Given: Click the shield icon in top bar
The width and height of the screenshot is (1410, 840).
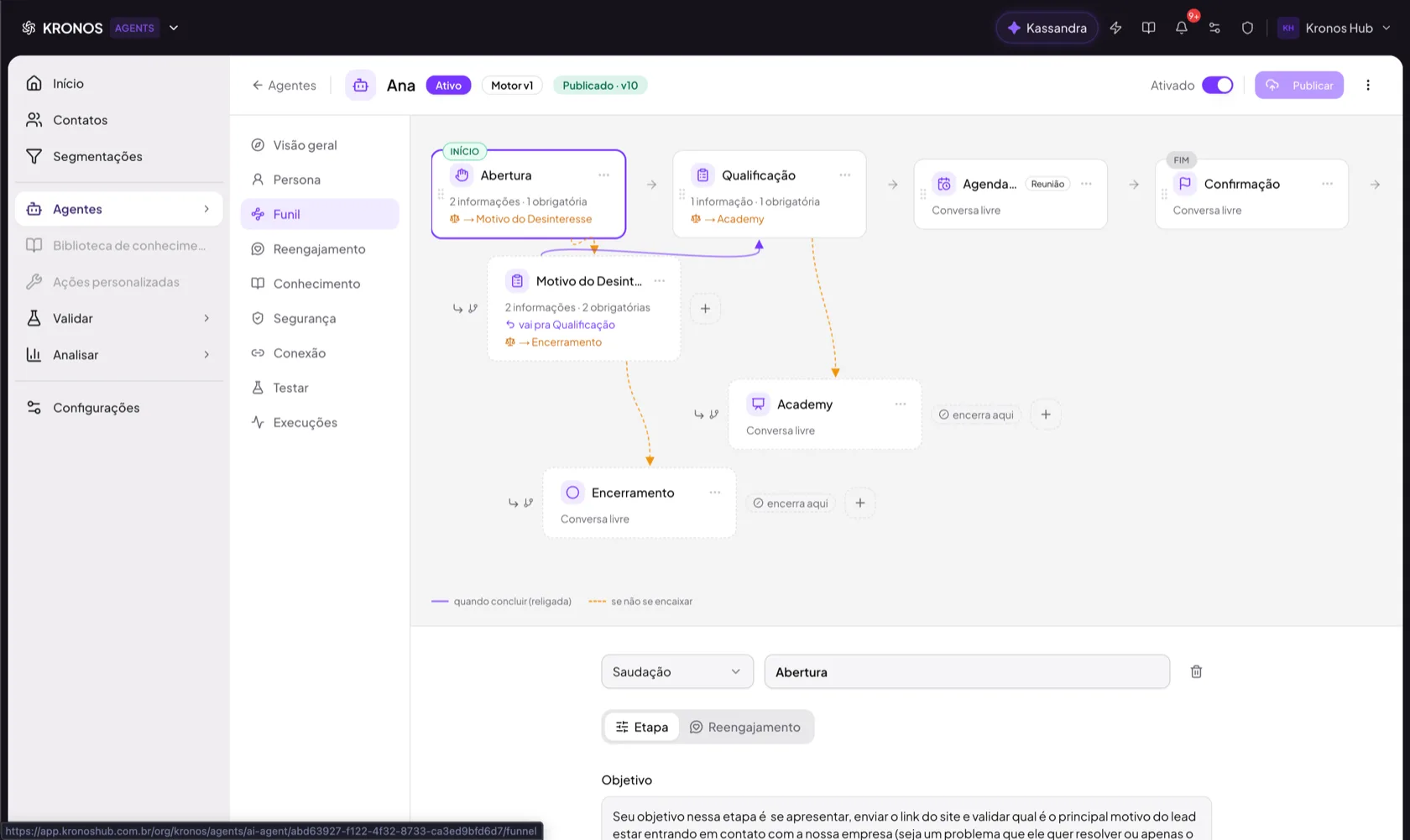Looking at the screenshot, I should [1247, 28].
